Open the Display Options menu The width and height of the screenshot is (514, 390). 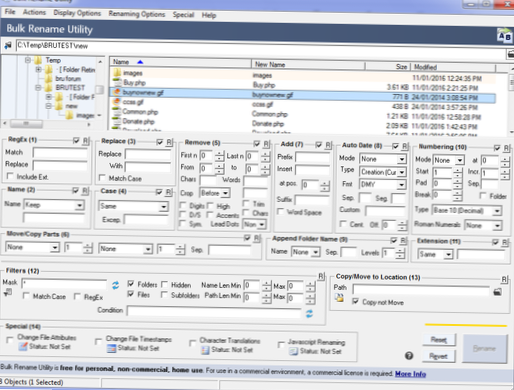[x=77, y=13]
